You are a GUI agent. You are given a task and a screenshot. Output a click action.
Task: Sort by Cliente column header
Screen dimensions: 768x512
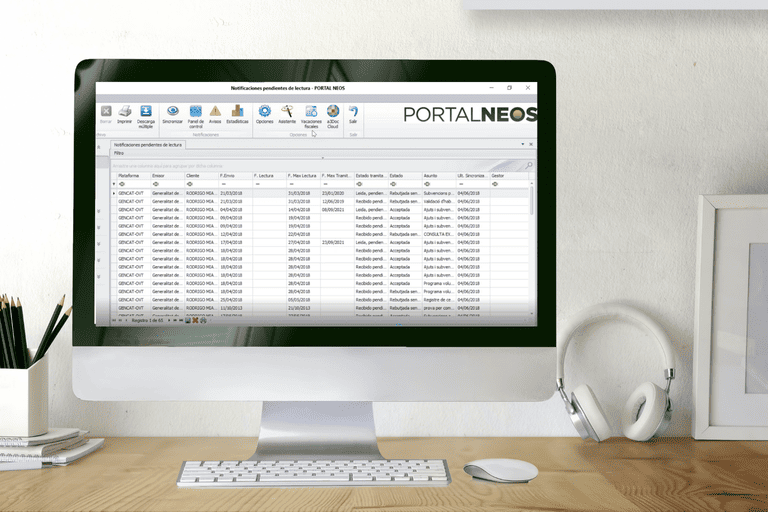[x=201, y=175]
